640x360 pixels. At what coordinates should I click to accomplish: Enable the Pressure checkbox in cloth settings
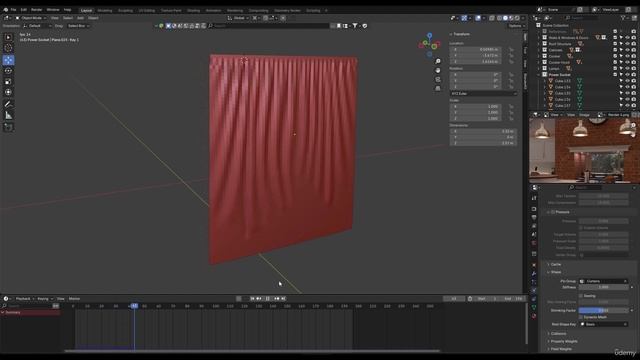click(553, 212)
